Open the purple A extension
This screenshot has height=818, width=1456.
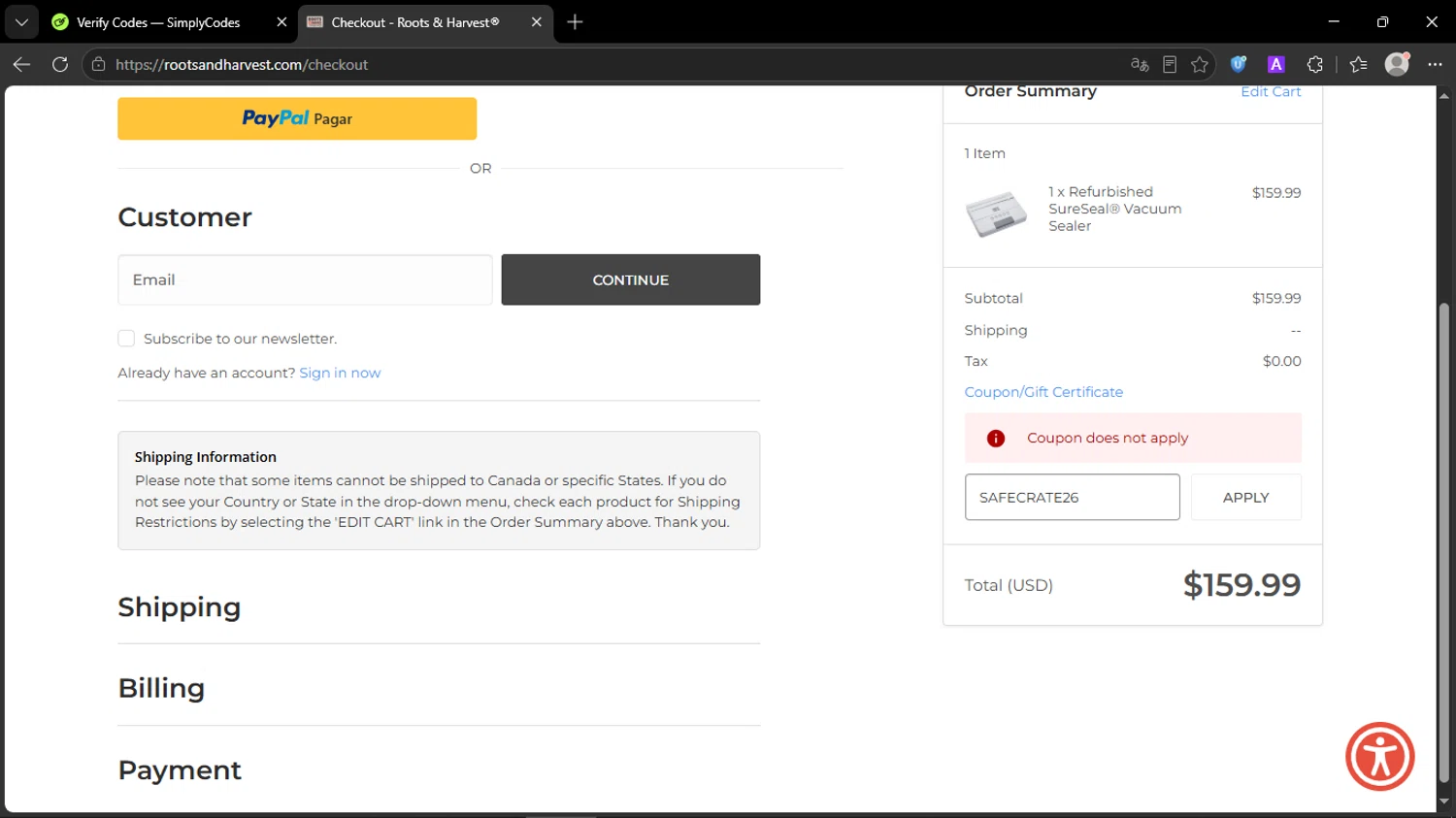[x=1276, y=64]
